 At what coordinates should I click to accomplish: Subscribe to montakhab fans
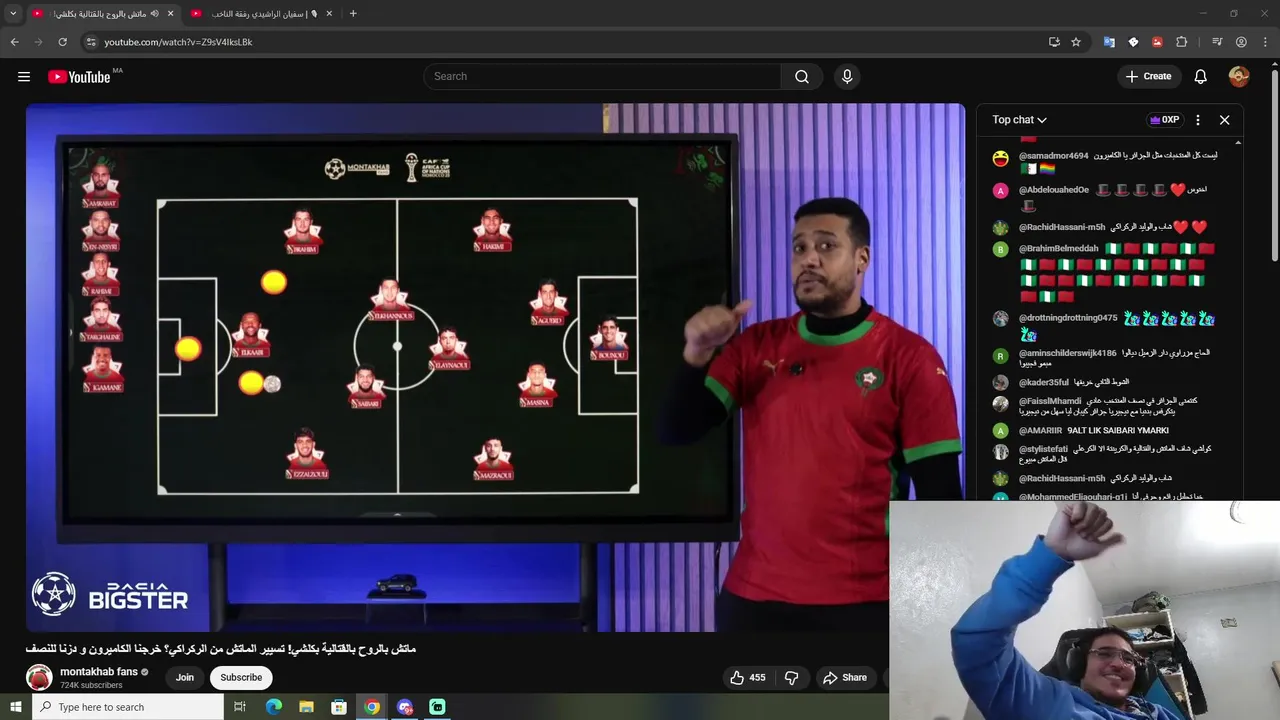(241, 678)
